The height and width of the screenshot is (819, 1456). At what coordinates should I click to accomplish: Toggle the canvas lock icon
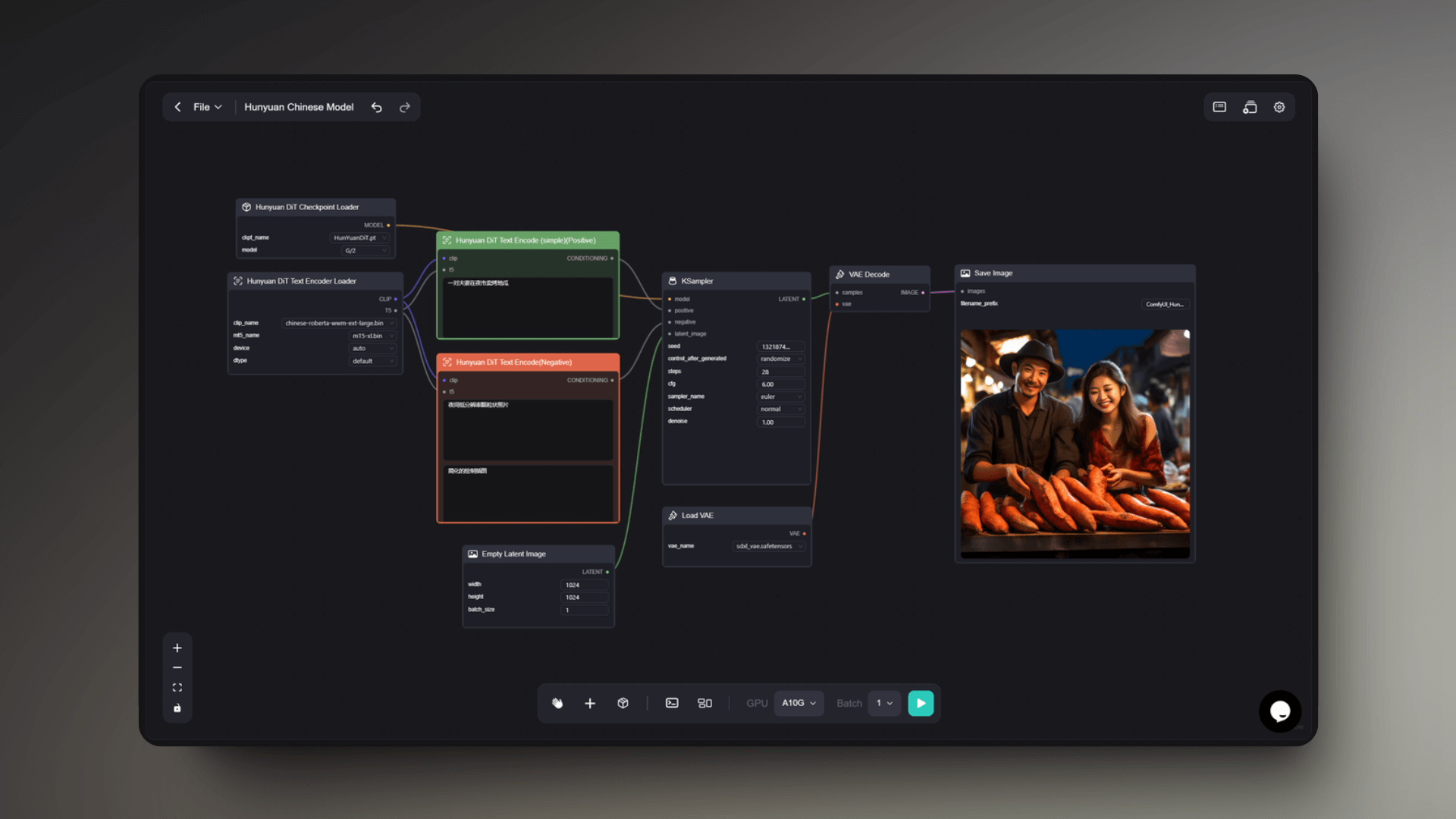177,708
